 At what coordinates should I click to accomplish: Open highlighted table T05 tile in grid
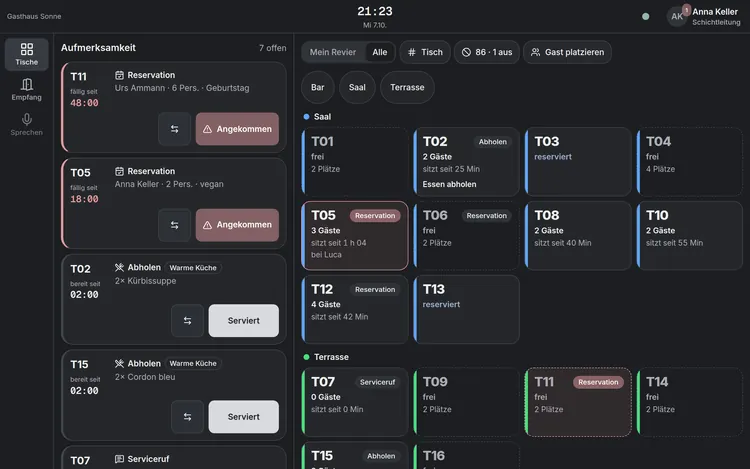coord(354,236)
